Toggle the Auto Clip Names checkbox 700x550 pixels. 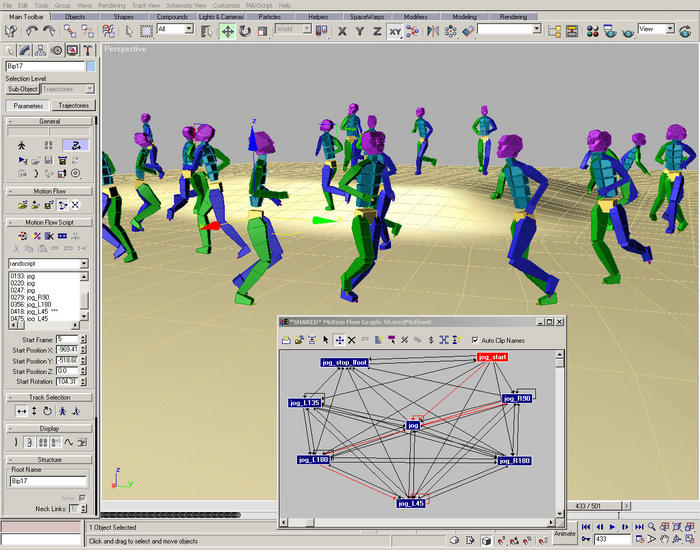pos(475,340)
